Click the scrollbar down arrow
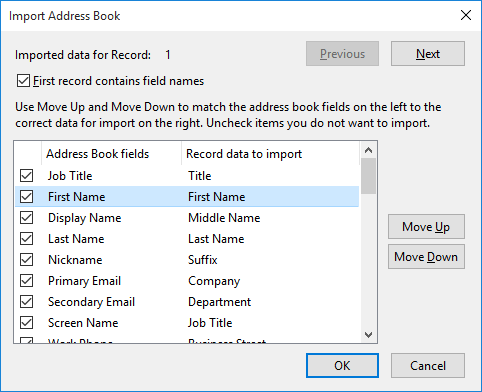This screenshot has width=482, height=392. coord(368,335)
